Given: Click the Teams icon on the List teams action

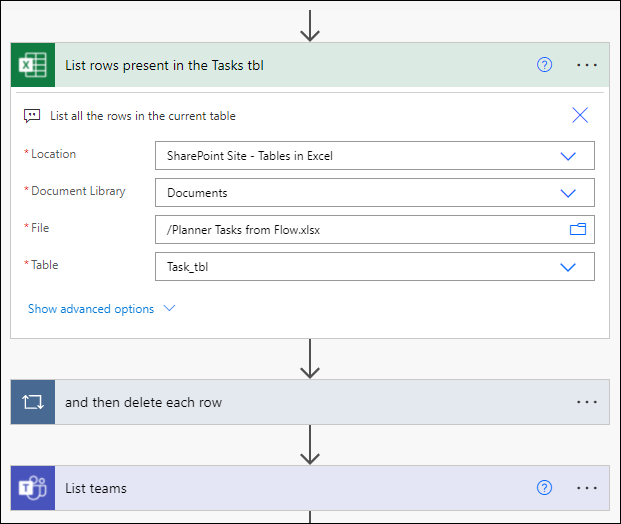Looking at the screenshot, I should point(32,488).
